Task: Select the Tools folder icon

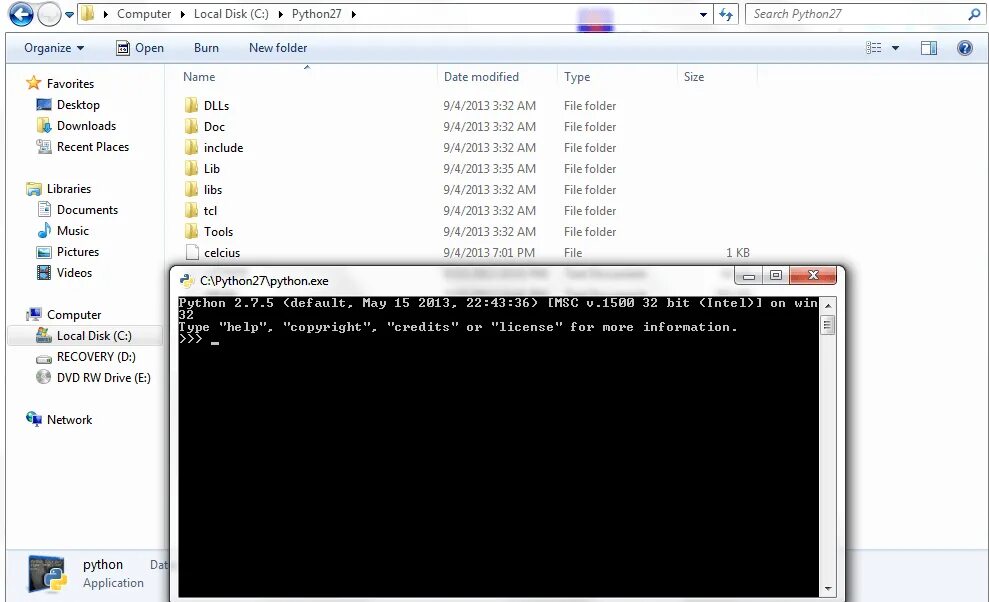Action: pyautogui.click(x=192, y=231)
